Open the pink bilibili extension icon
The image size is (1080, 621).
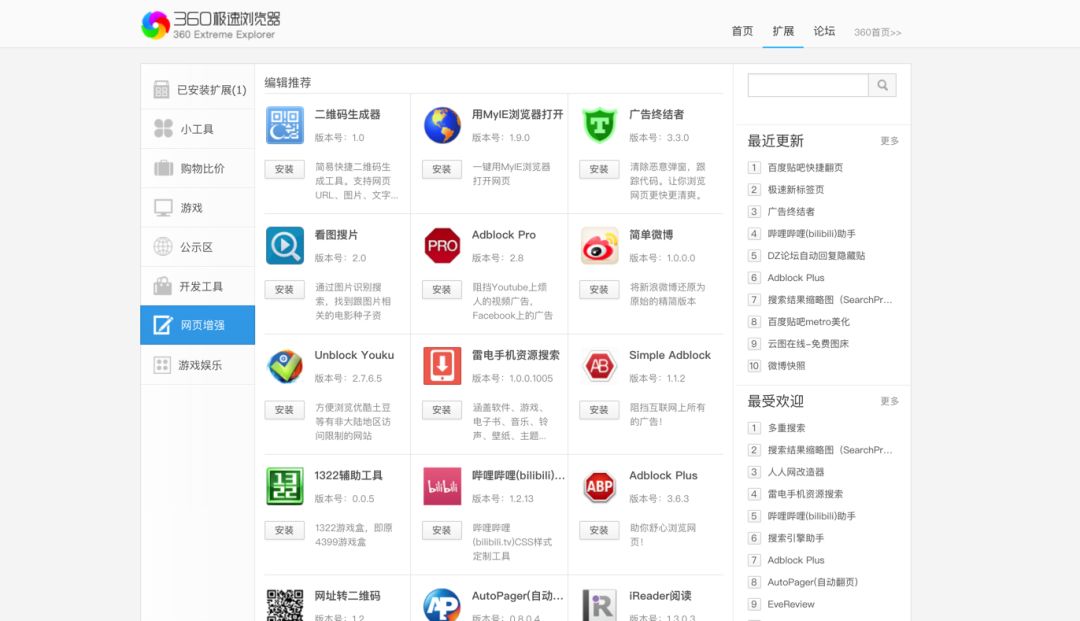(442, 486)
